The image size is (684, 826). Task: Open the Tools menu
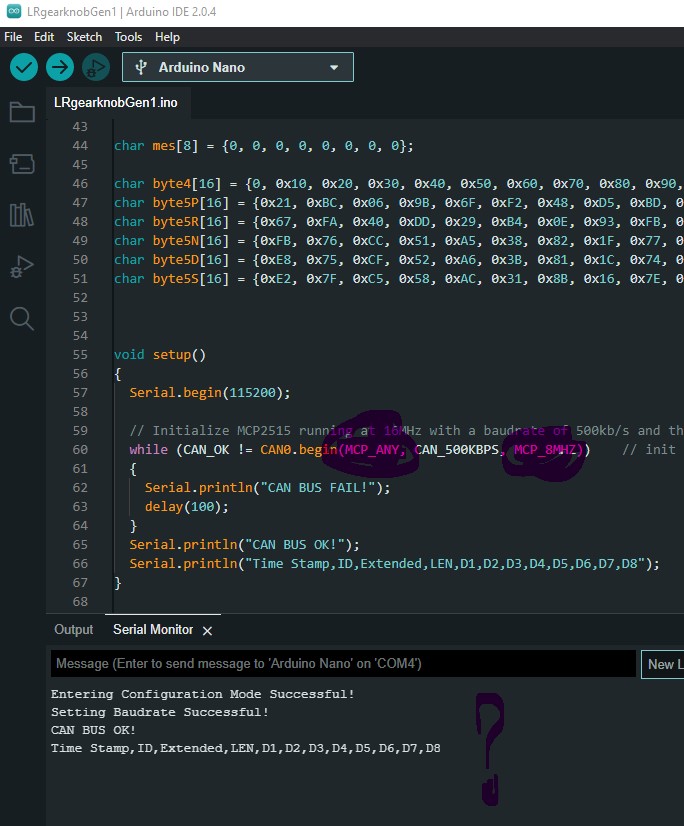tap(128, 37)
